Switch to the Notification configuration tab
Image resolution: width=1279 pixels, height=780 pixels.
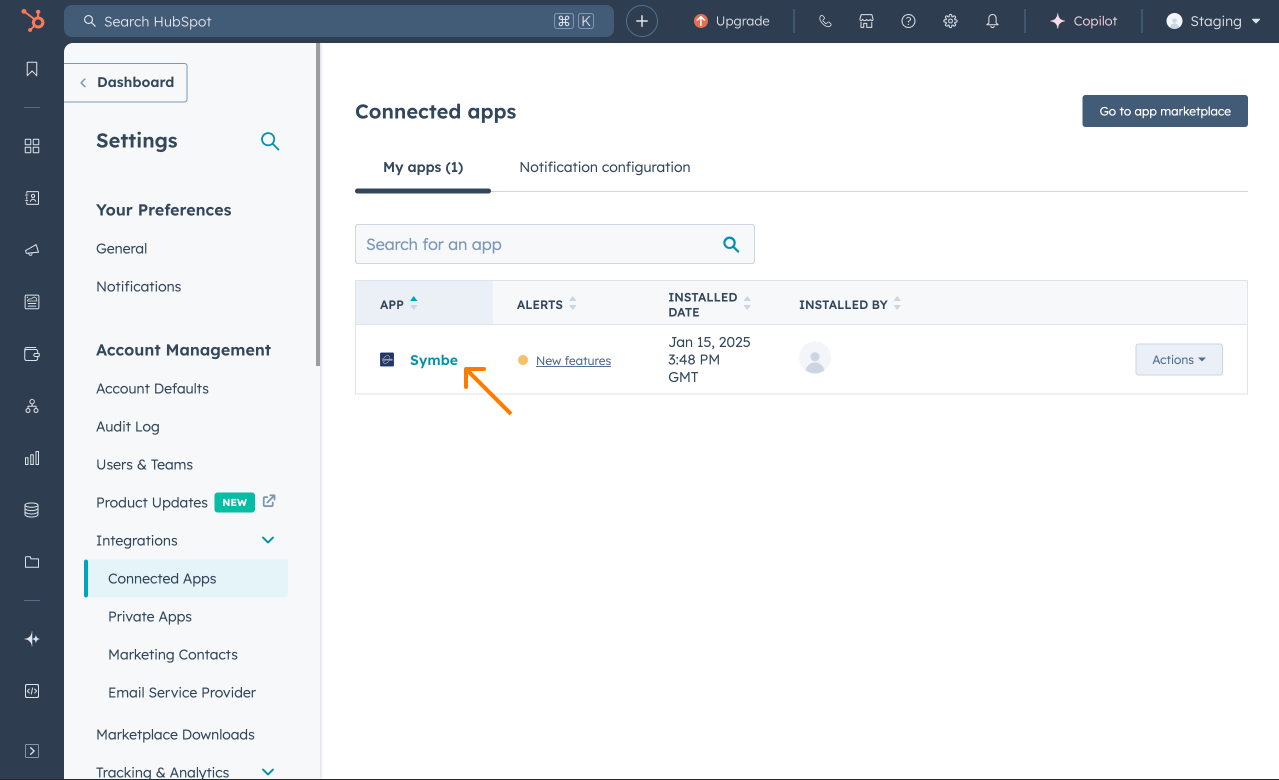tap(605, 167)
